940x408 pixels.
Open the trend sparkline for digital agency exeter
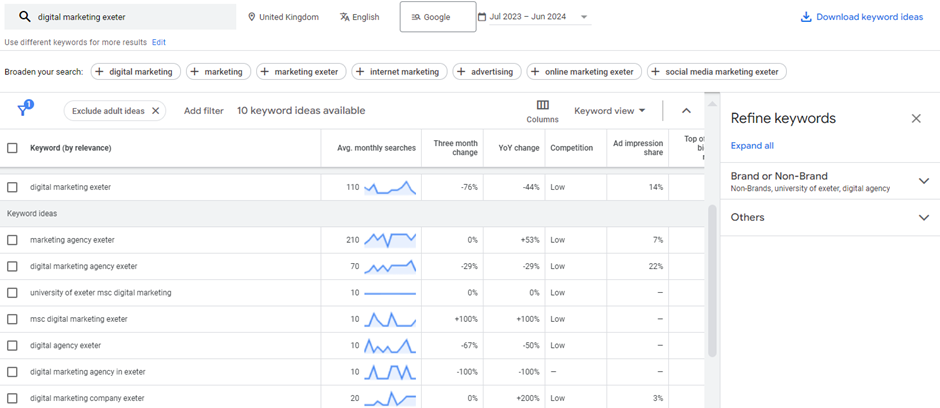(x=390, y=345)
